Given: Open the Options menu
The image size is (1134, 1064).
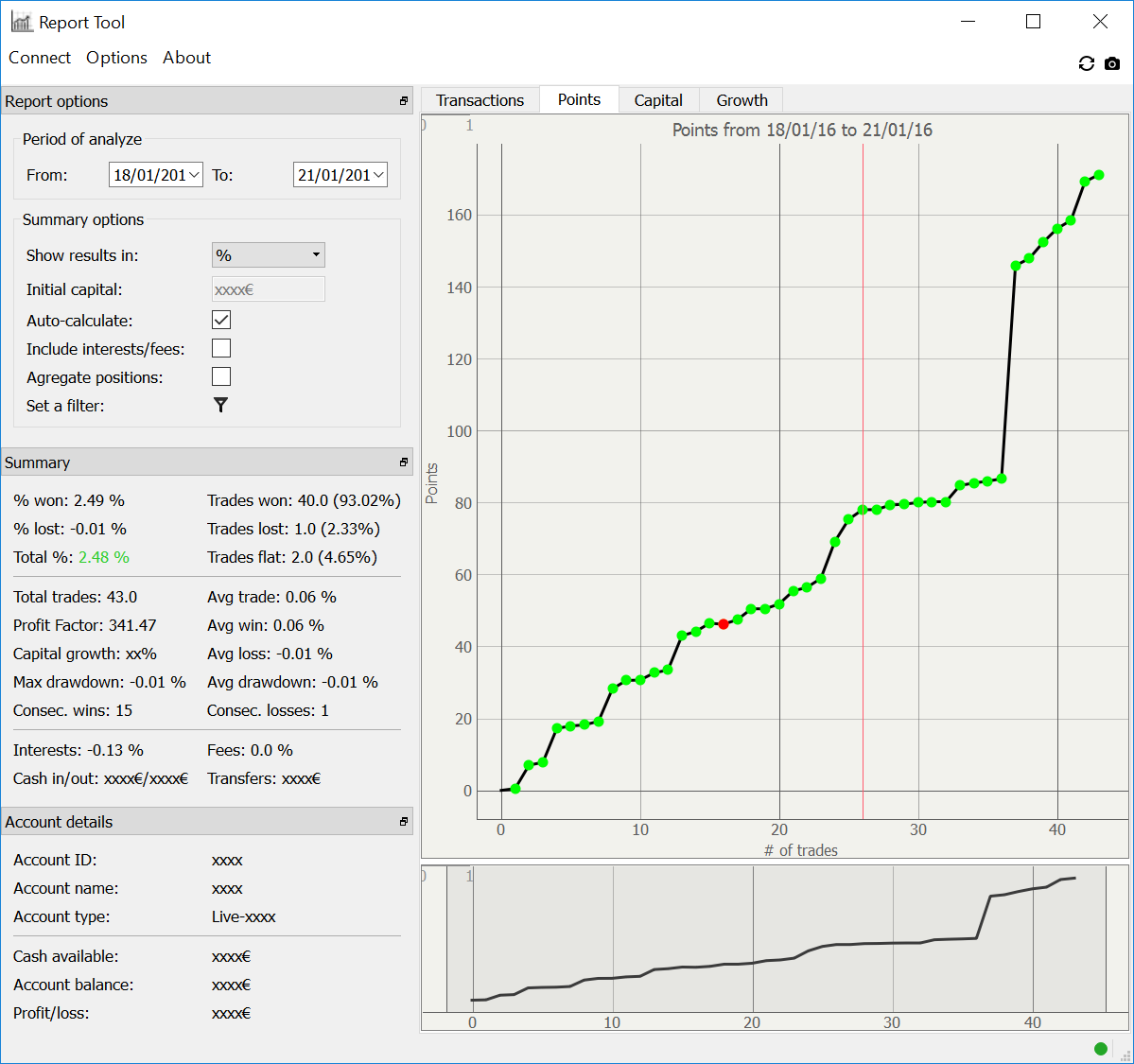Looking at the screenshot, I should 116,58.
